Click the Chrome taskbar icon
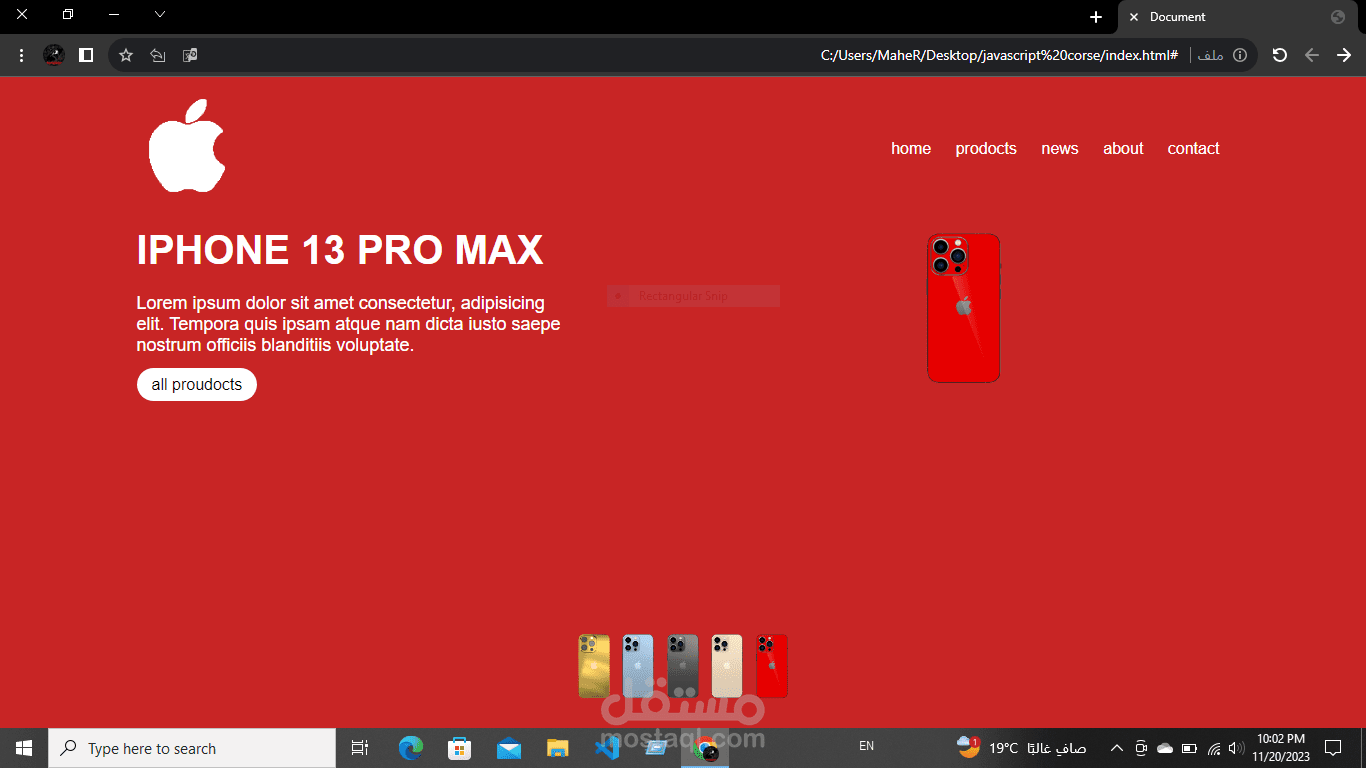Image resolution: width=1366 pixels, height=768 pixels. pos(705,748)
